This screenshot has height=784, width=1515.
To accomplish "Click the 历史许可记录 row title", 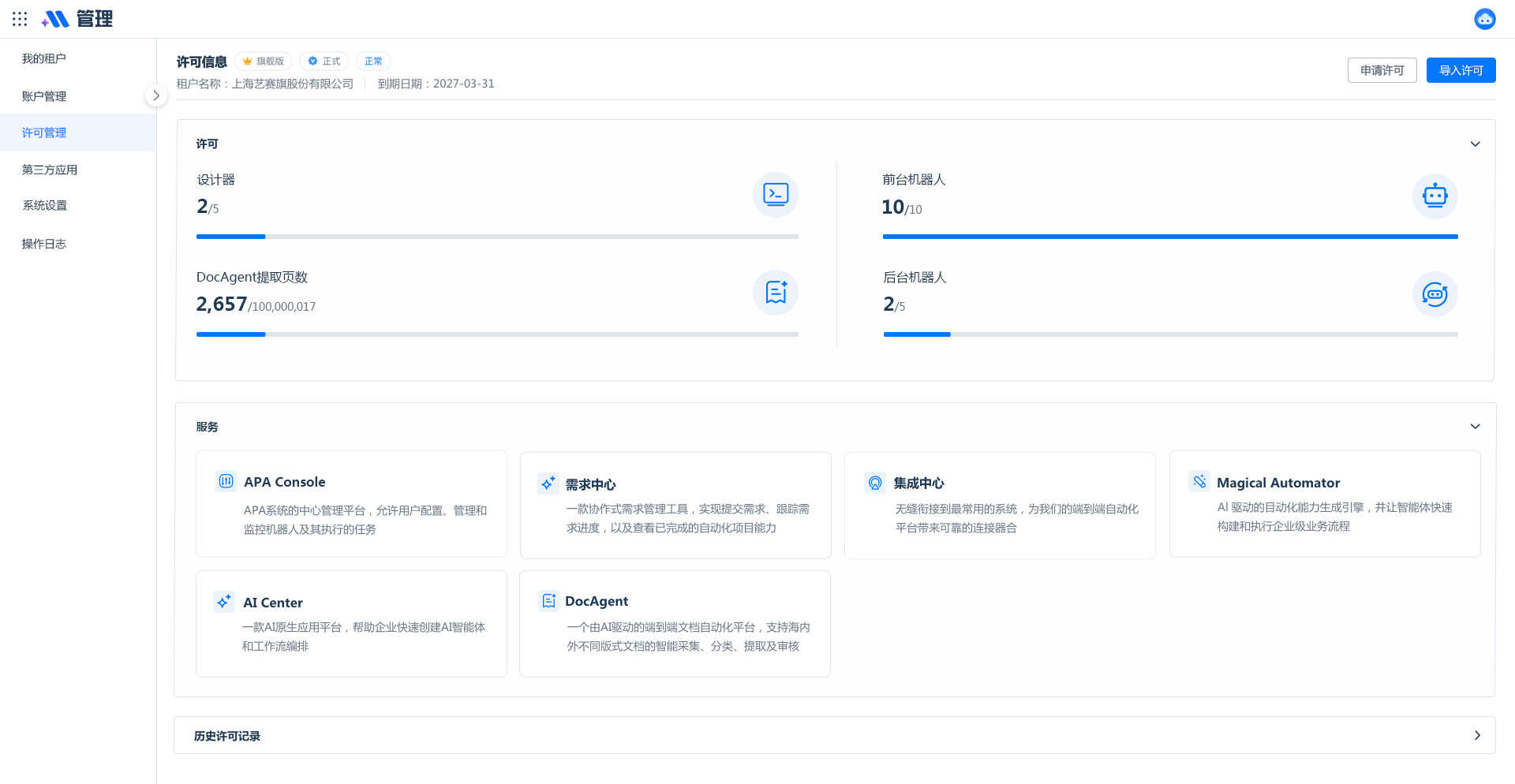I will 227,736.
